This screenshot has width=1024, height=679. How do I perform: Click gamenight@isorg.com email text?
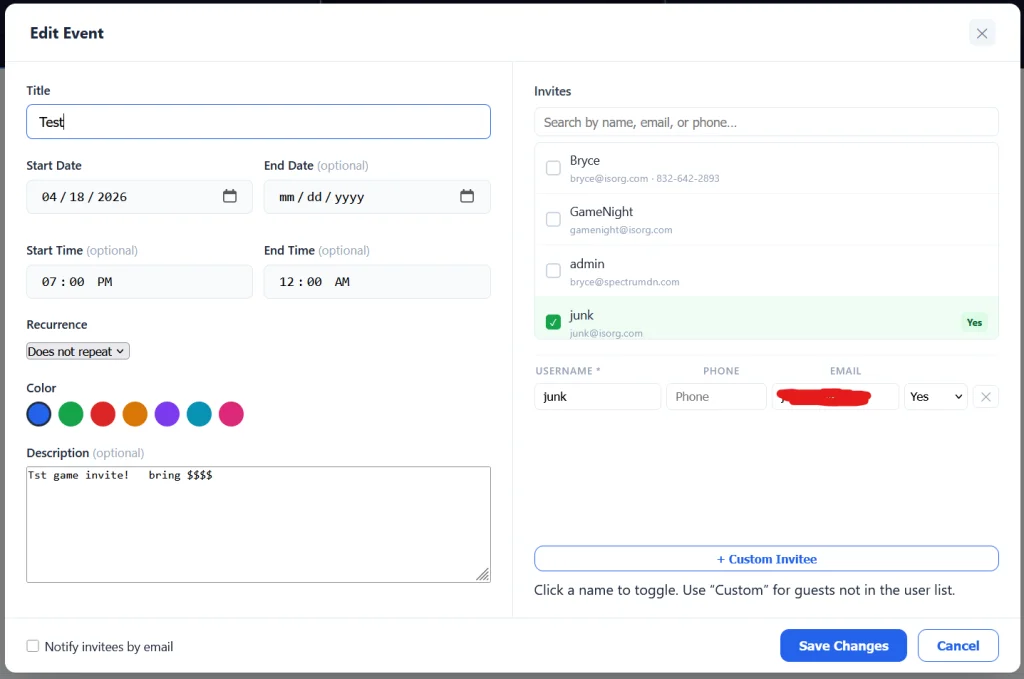[x=621, y=230]
